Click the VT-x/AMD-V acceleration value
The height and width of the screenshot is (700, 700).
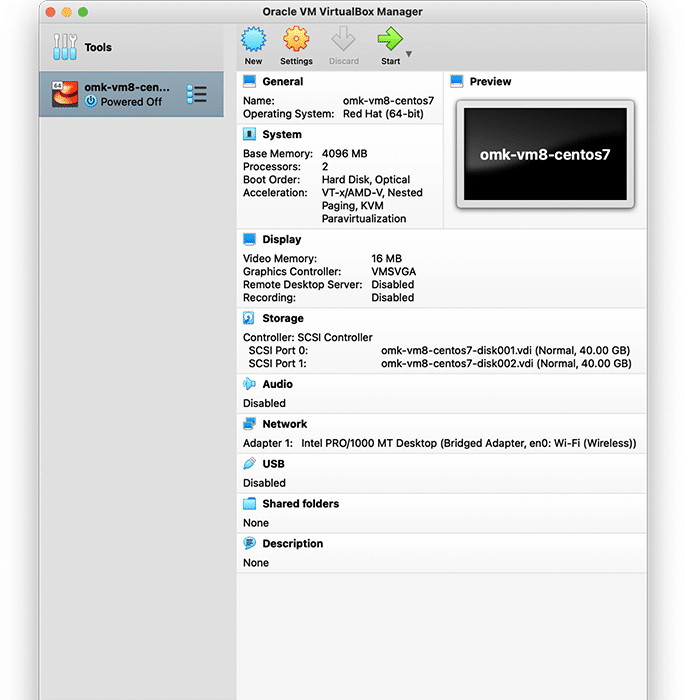(x=372, y=205)
